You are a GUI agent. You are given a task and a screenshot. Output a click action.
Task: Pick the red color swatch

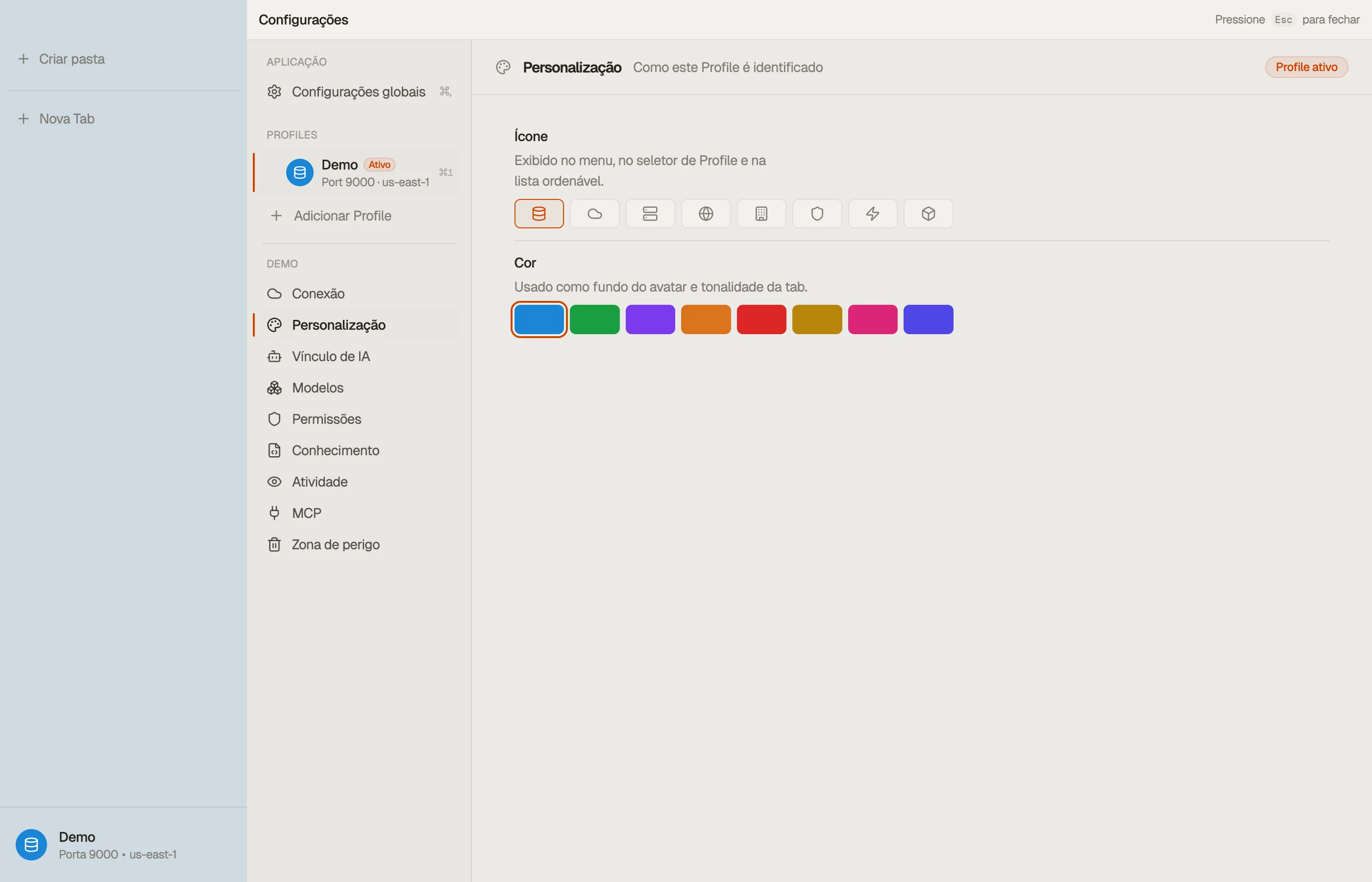point(761,319)
